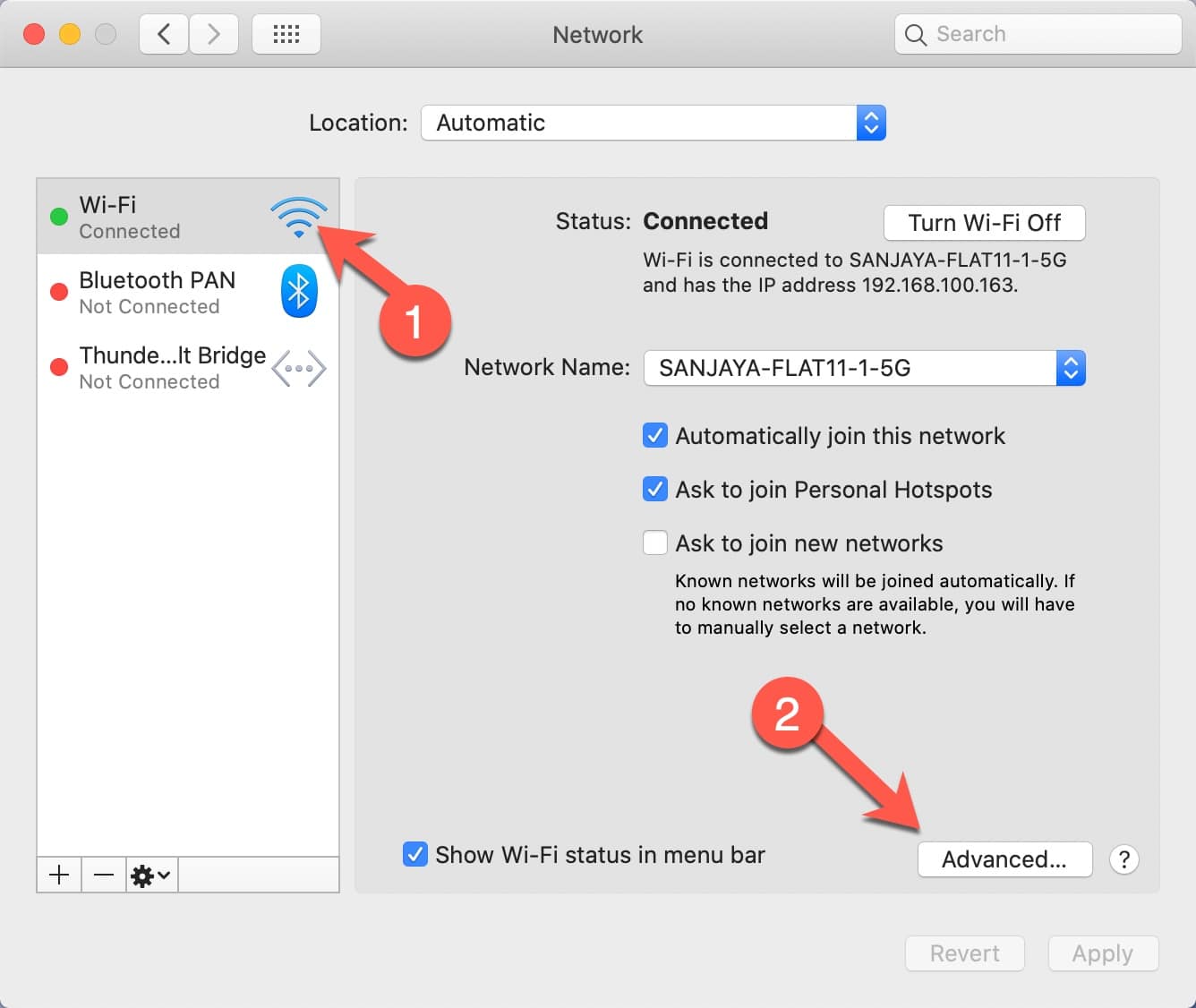Click the Connected status text

(x=705, y=221)
